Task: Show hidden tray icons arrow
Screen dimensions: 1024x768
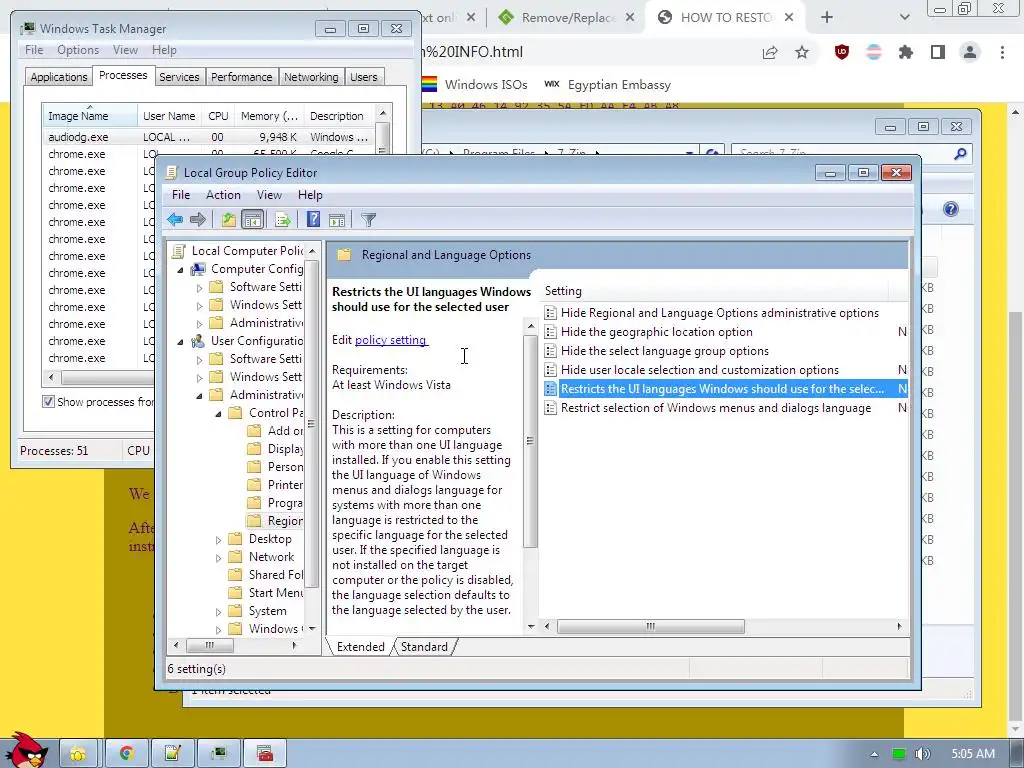Action: pos(874,754)
